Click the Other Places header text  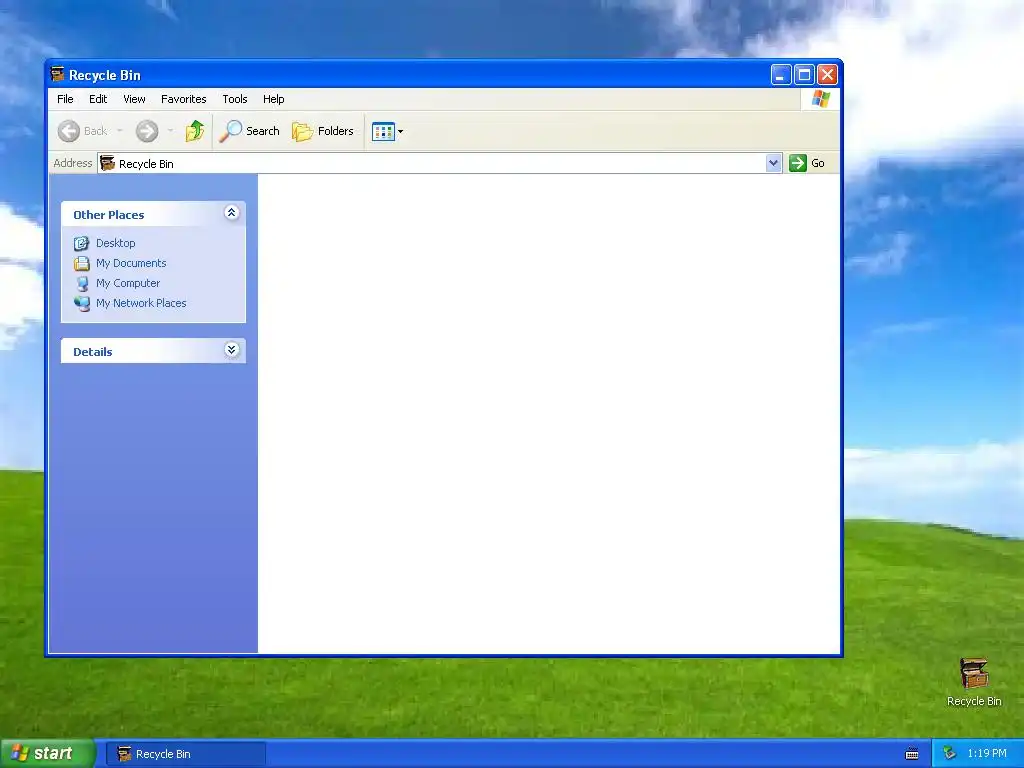(108, 215)
